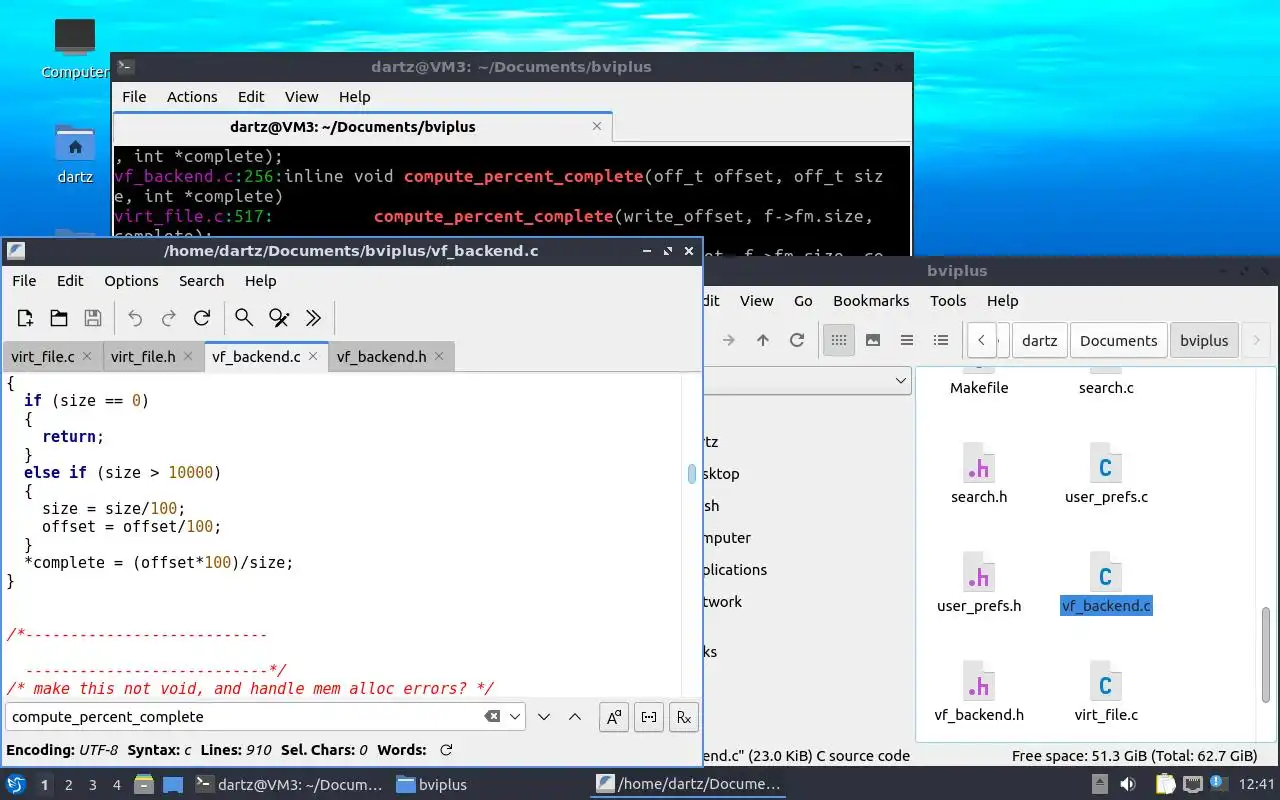
Task: Close the virt_file.c tab
Action: click(87, 356)
